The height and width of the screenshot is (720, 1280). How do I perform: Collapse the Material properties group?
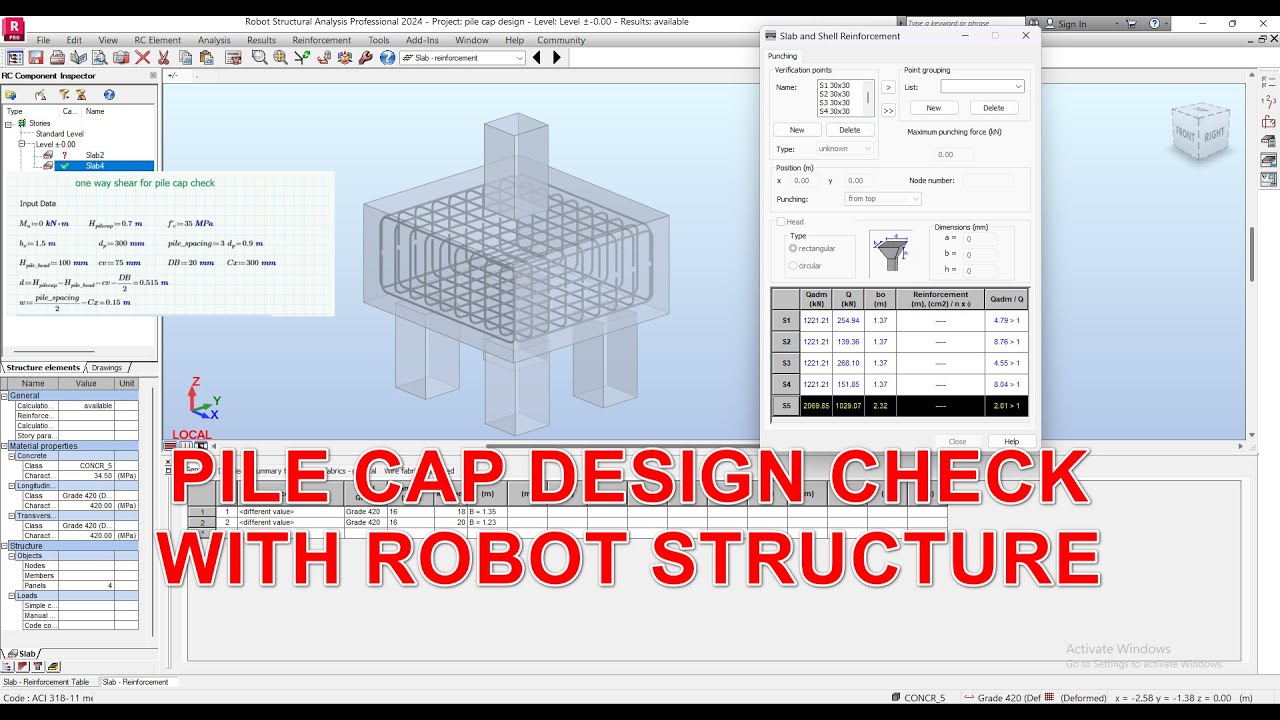(4, 446)
